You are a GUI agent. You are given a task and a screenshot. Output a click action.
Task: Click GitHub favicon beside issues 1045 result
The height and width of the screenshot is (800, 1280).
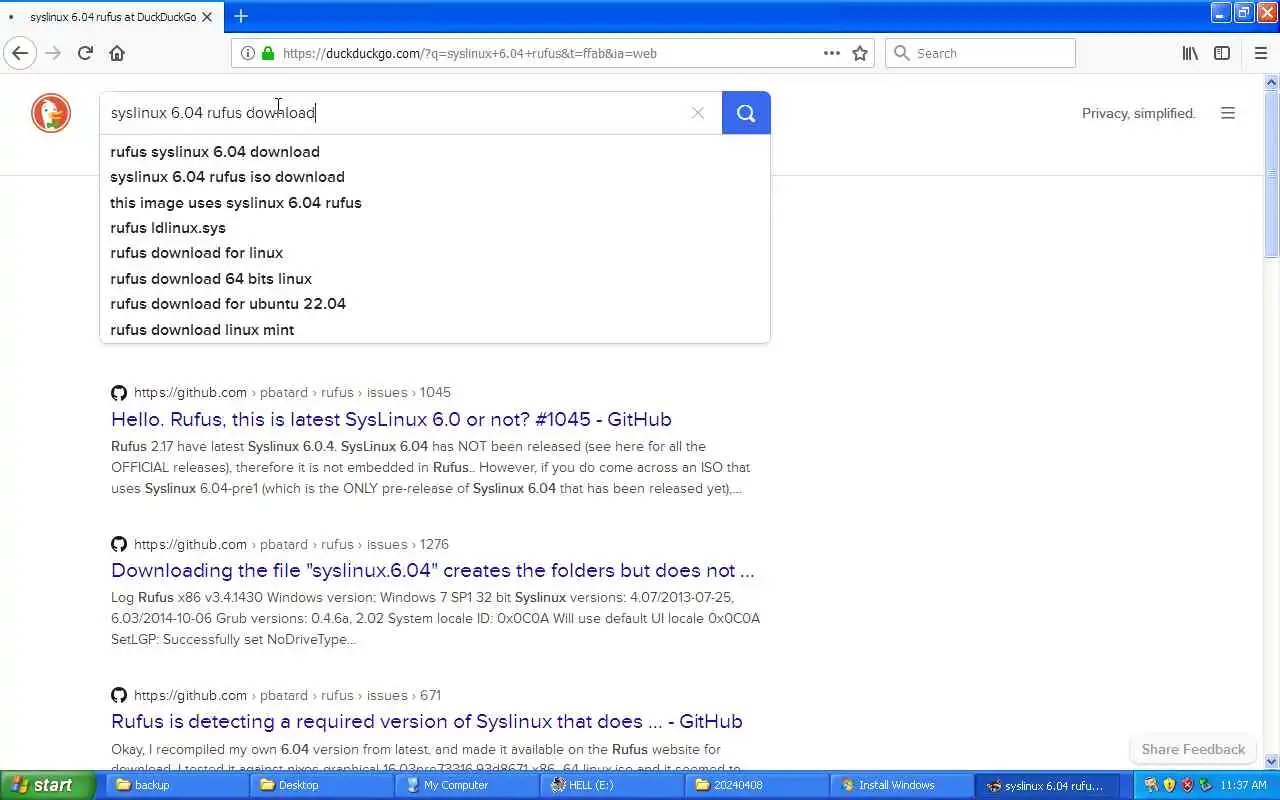point(119,392)
